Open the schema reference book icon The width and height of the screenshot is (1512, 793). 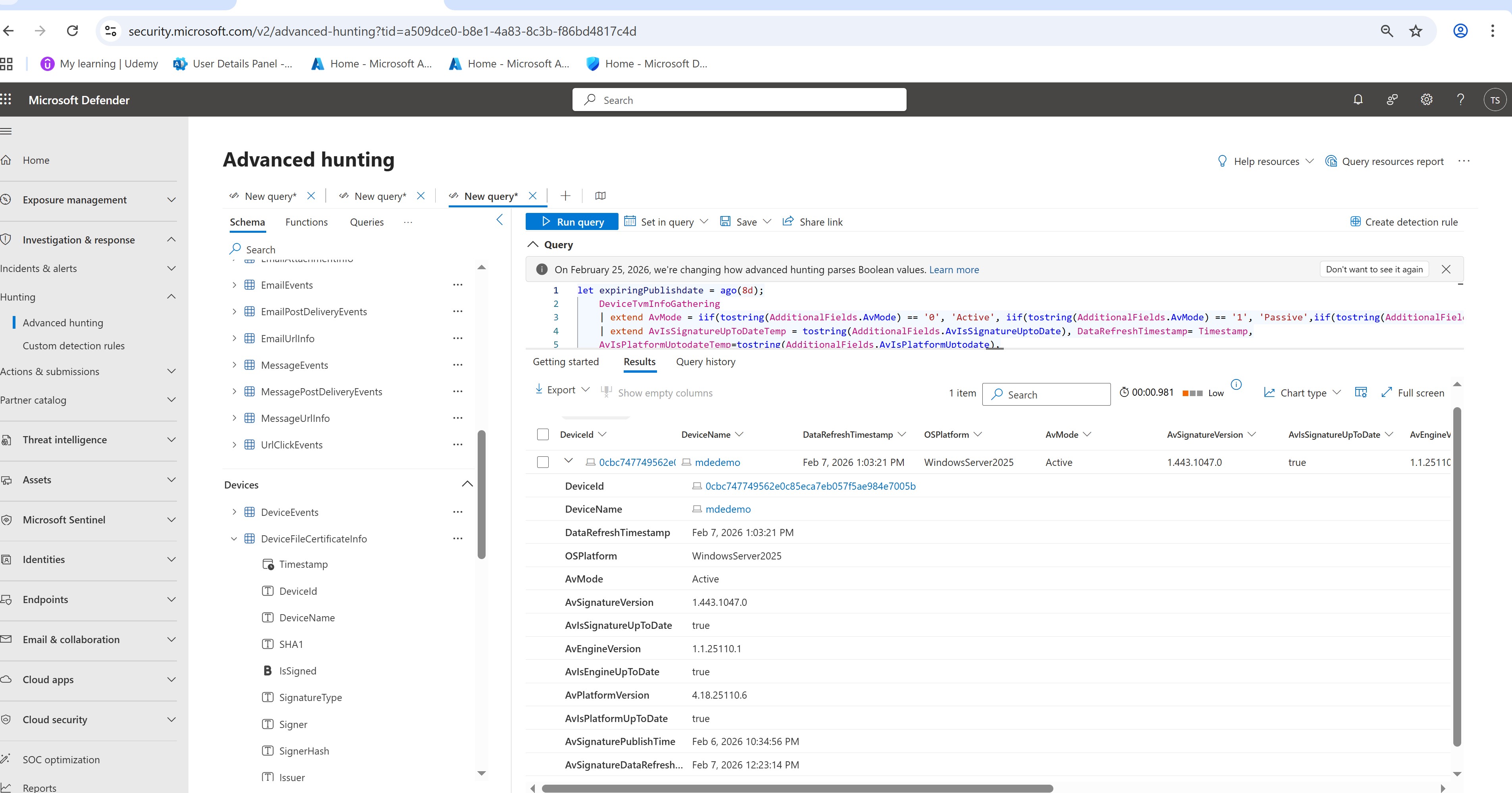[600, 196]
